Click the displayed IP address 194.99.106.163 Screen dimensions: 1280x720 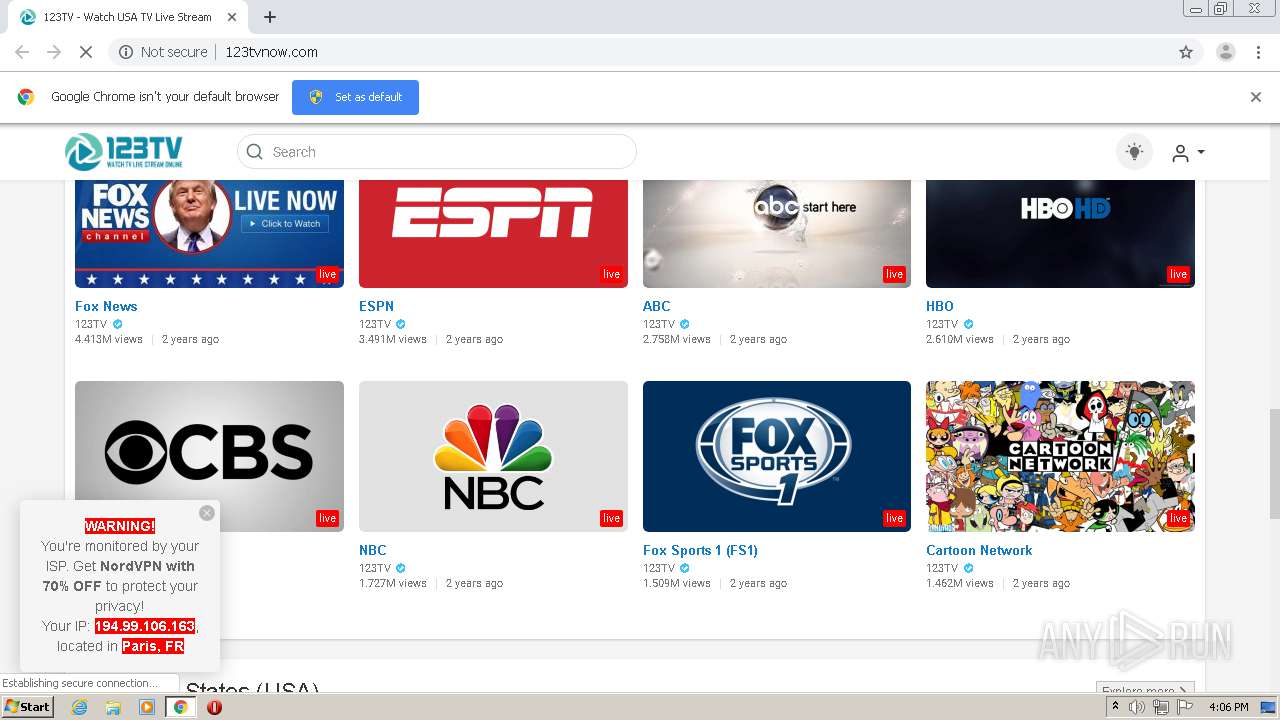click(x=145, y=626)
